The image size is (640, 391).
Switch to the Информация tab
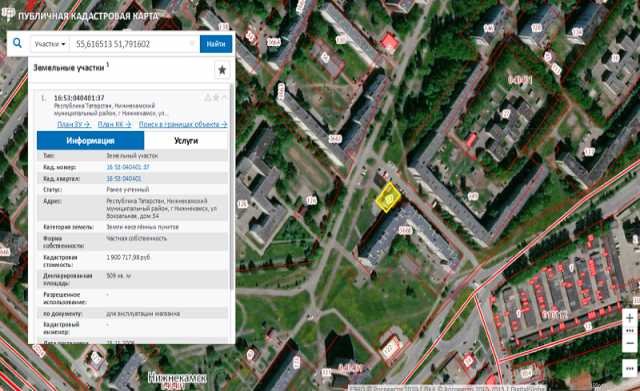point(90,141)
